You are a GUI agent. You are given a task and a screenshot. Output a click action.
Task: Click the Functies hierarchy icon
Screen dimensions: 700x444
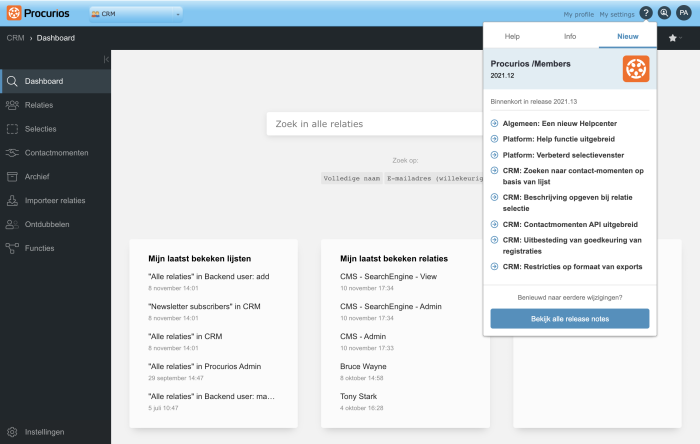12,248
